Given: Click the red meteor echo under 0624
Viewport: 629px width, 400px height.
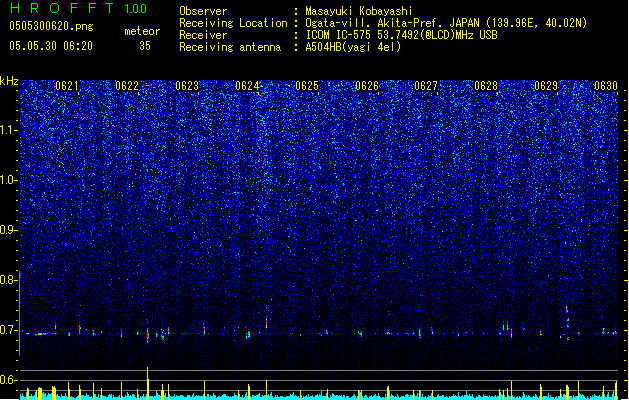Looking at the screenshot, I should [266, 322].
